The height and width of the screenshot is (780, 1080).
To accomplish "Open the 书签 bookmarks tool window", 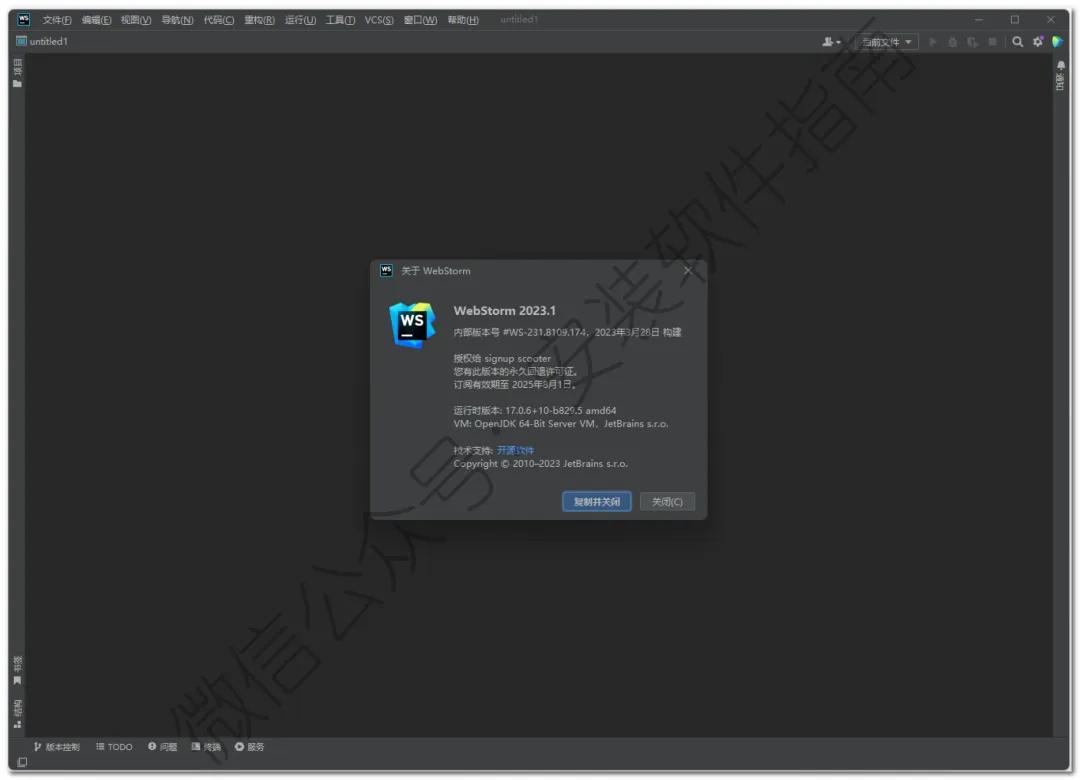I will 17,670.
